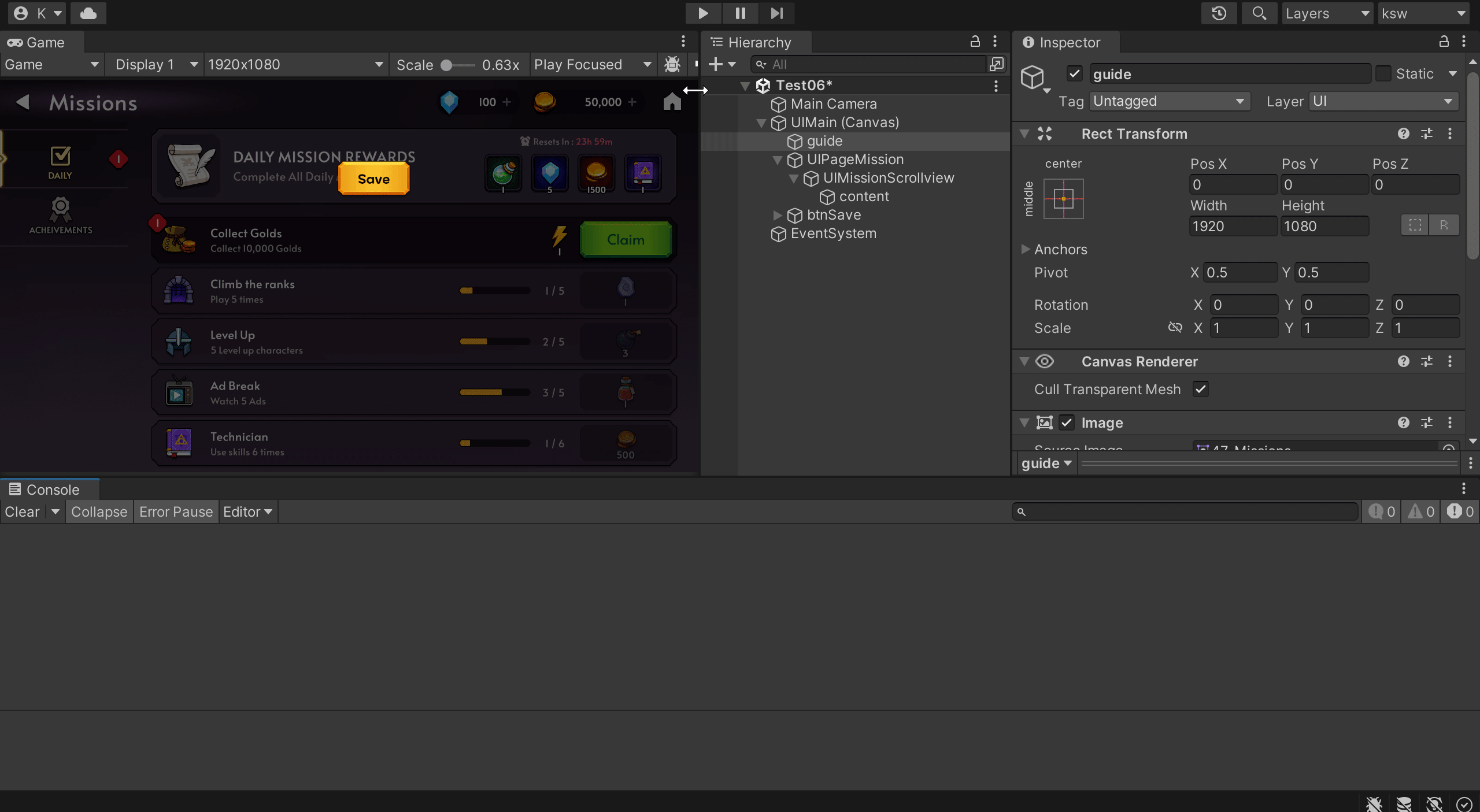This screenshot has width=1480, height=812.
Task: Select the Hierarchy tab
Action: pos(758,42)
